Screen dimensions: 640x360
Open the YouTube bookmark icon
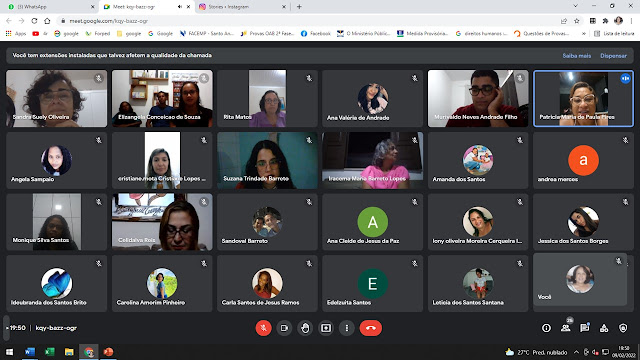click(36, 33)
